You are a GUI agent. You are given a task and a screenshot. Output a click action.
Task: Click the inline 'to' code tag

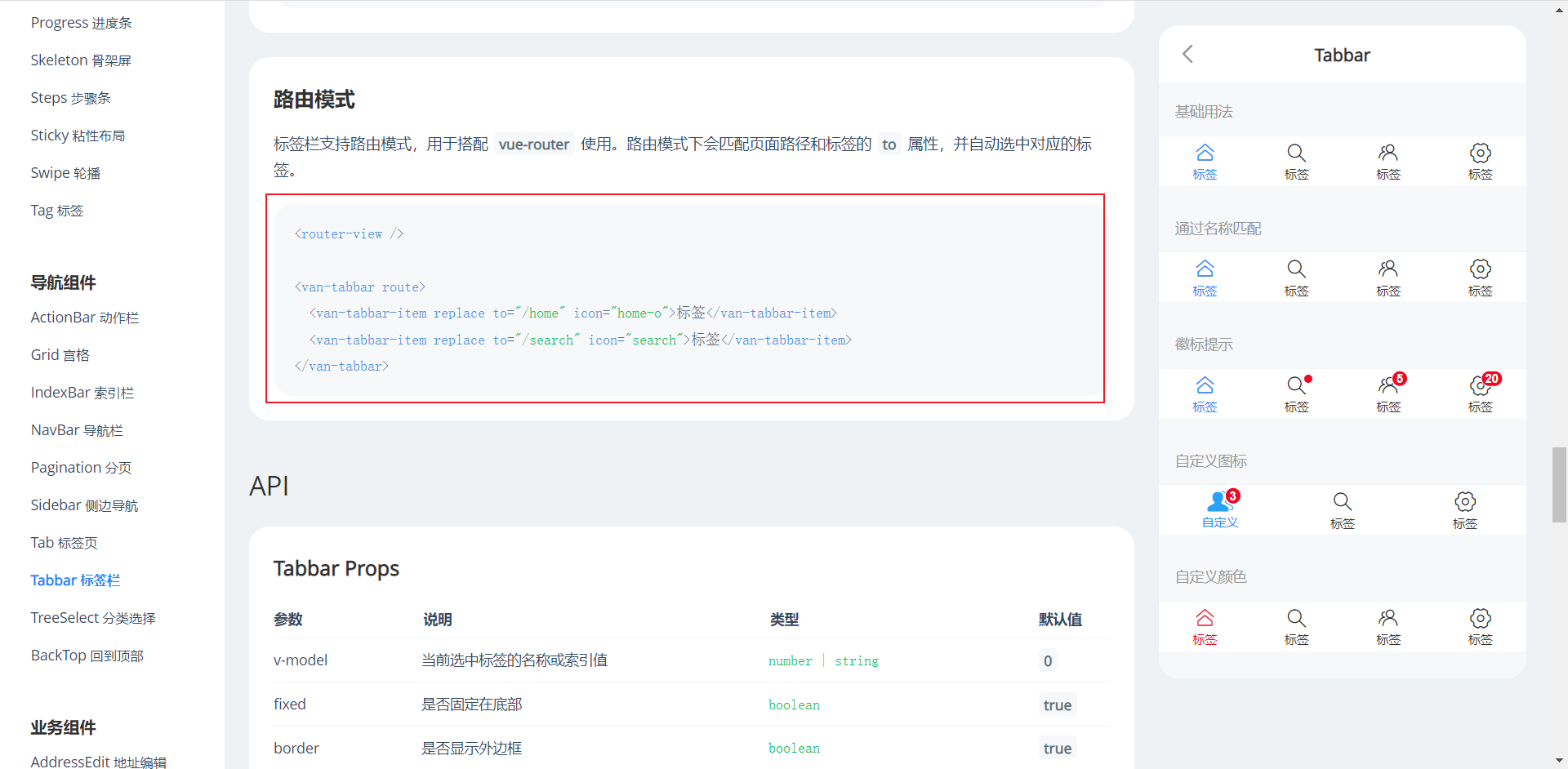889,144
